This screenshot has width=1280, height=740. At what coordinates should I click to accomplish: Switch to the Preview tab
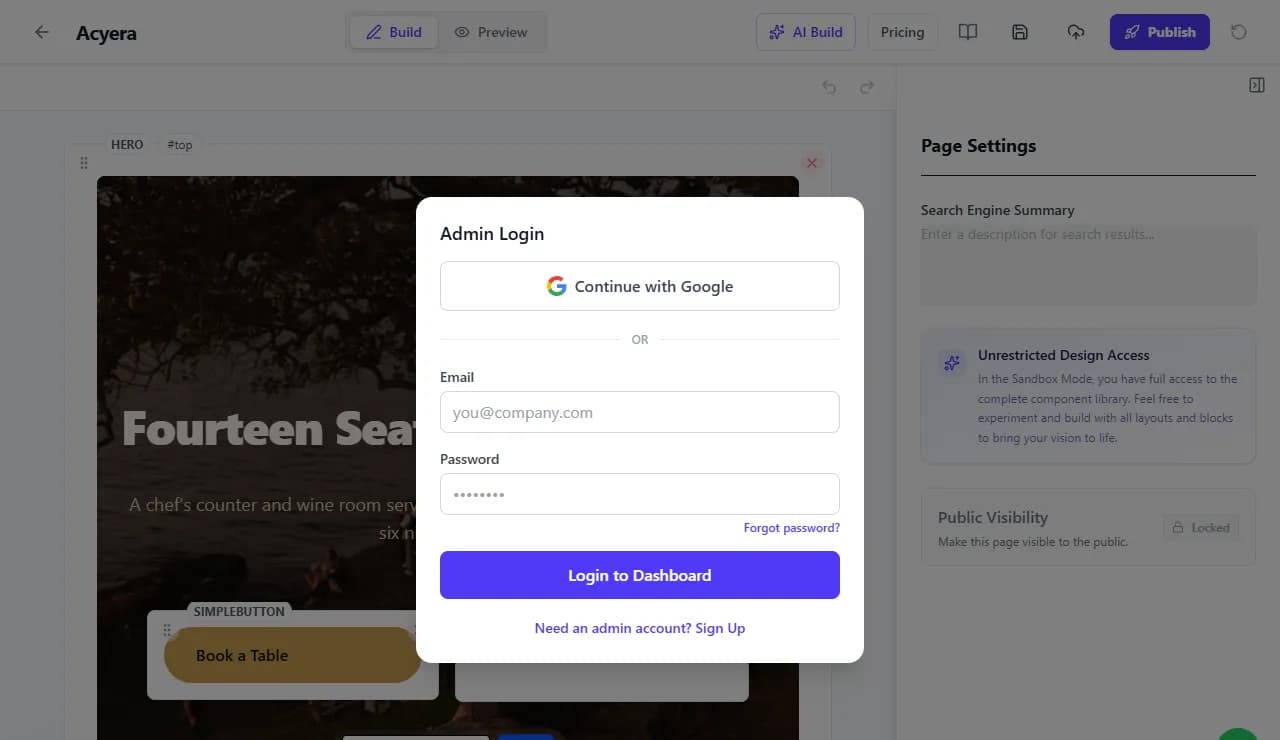pyautogui.click(x=491, y=32)
